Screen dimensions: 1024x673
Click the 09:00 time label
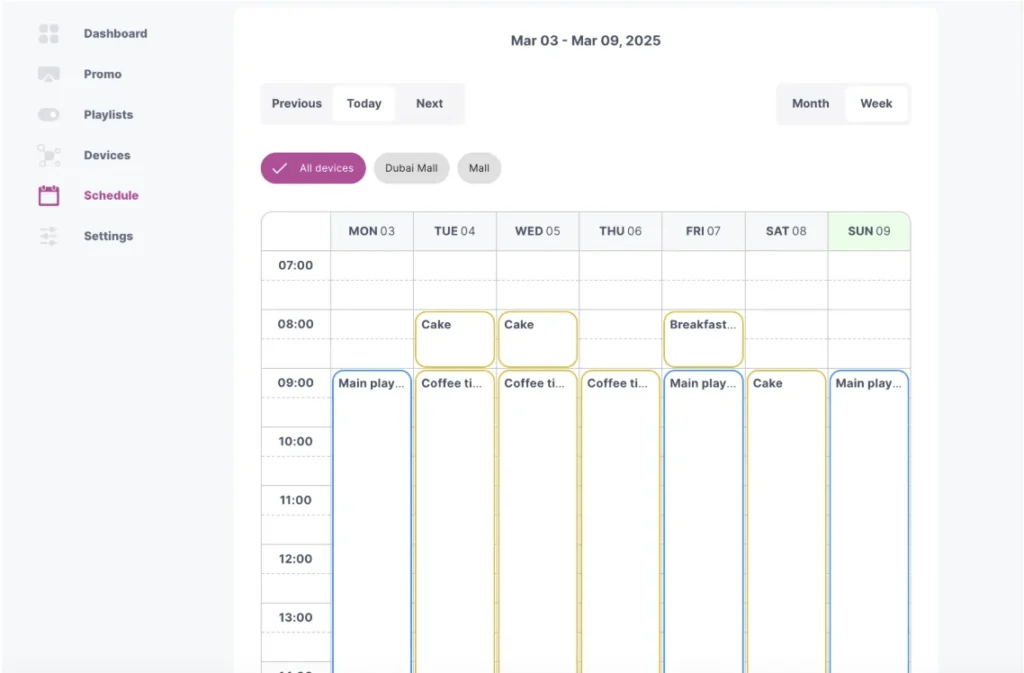tap(296, 383)
